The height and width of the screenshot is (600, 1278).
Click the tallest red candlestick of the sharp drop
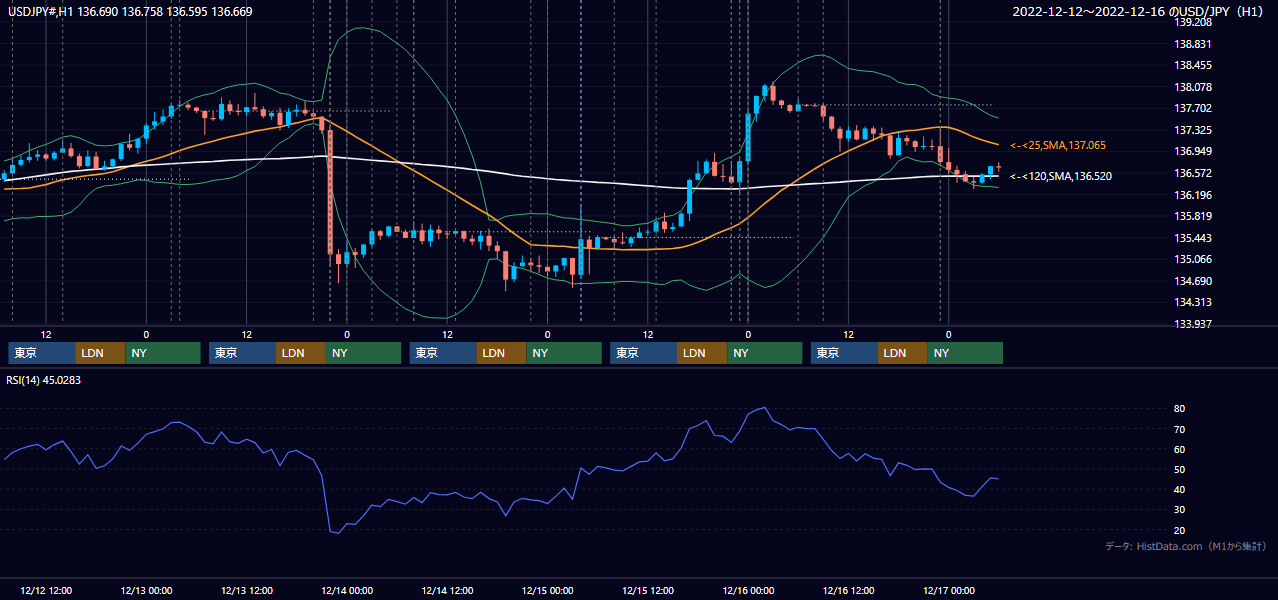(x=329, y=193)
